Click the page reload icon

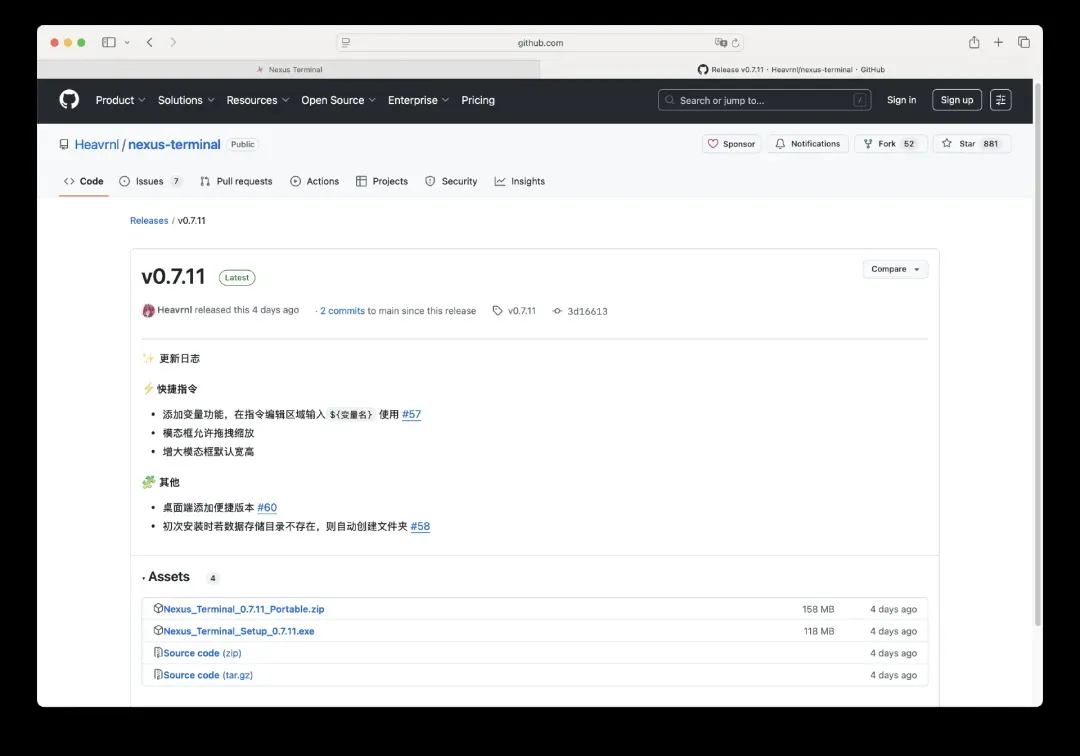(735, 43)
